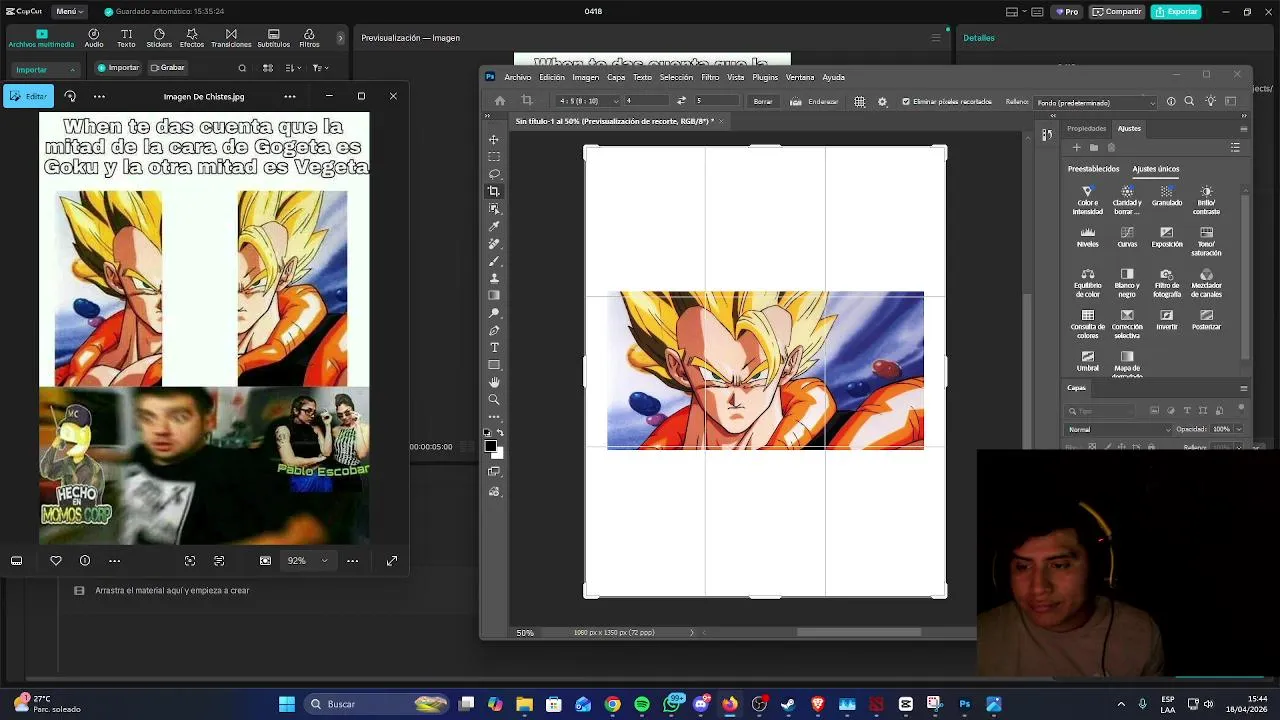Click crop width input field

[645, 101]
